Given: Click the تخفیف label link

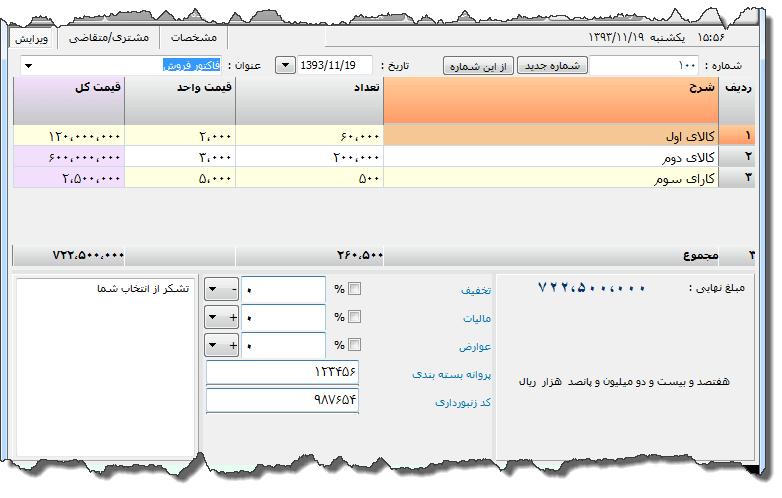Looking at the screenshot, I should pos(476,290).
